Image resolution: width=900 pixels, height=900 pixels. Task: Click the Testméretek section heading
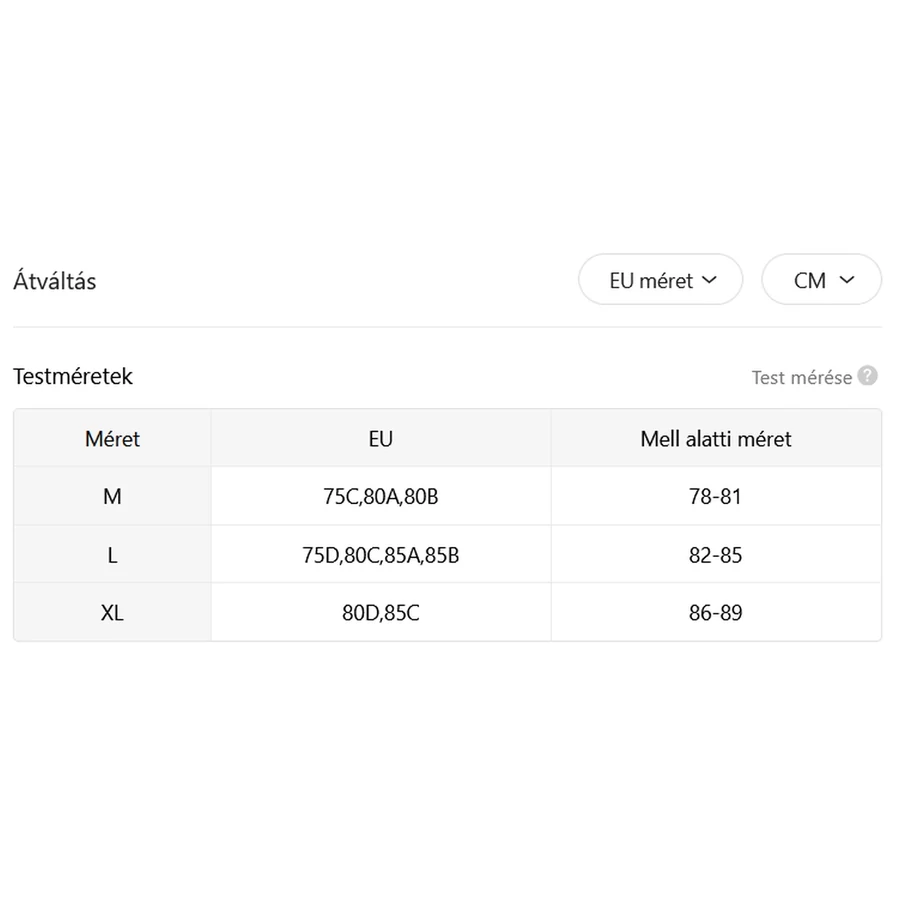pos(73,377)
